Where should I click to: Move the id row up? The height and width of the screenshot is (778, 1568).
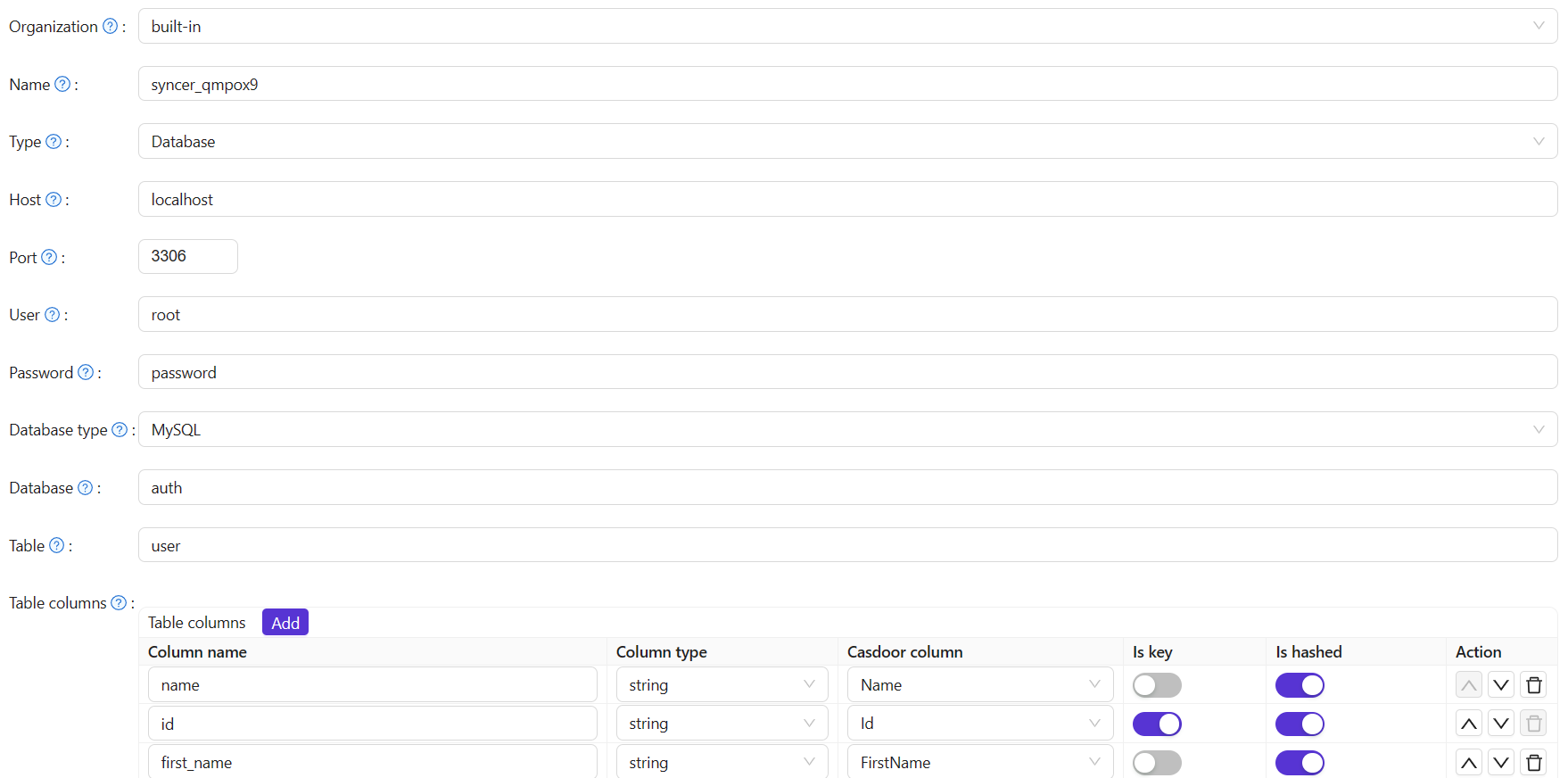1469,724
